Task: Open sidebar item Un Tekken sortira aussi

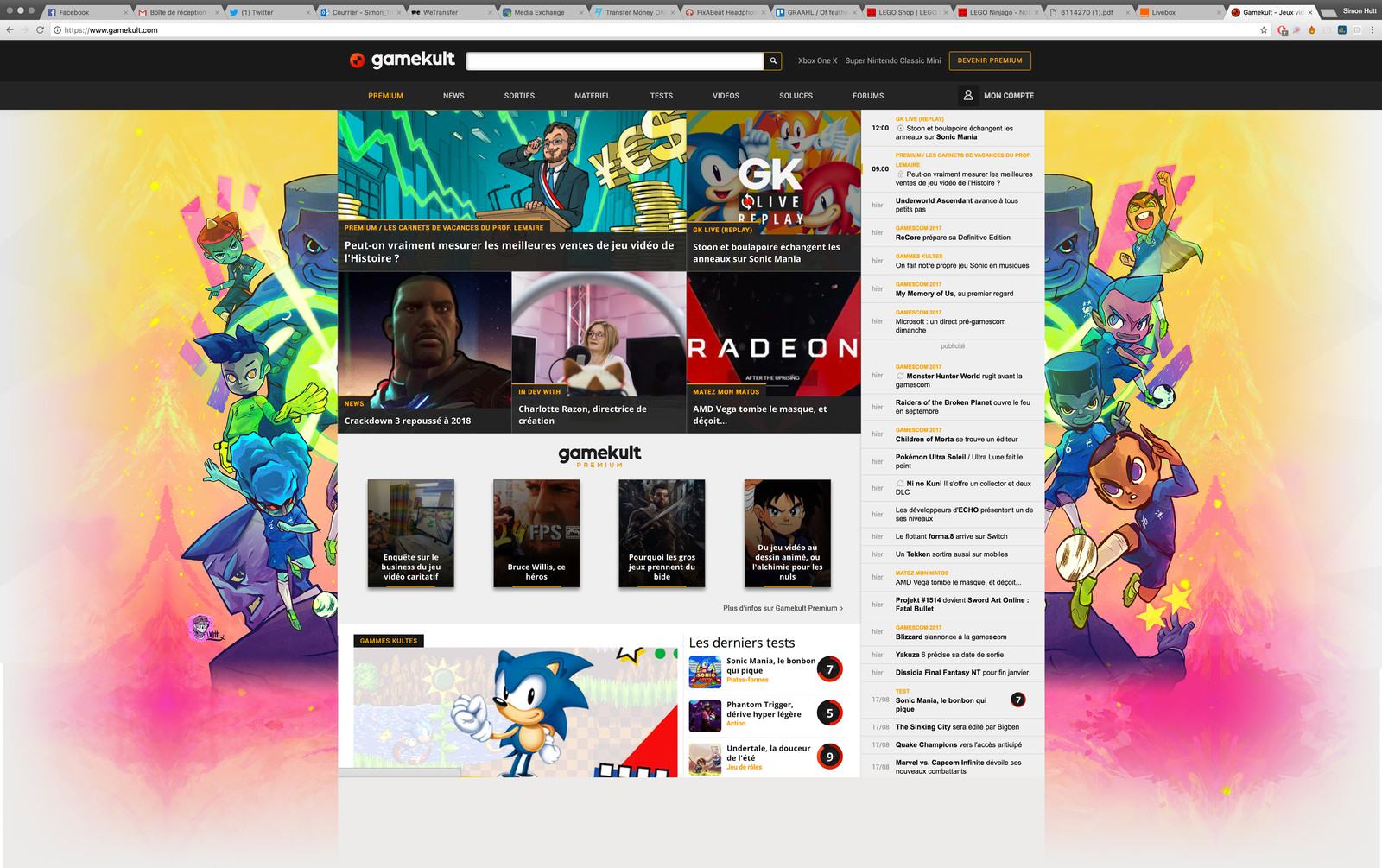Action: point(951,554)
